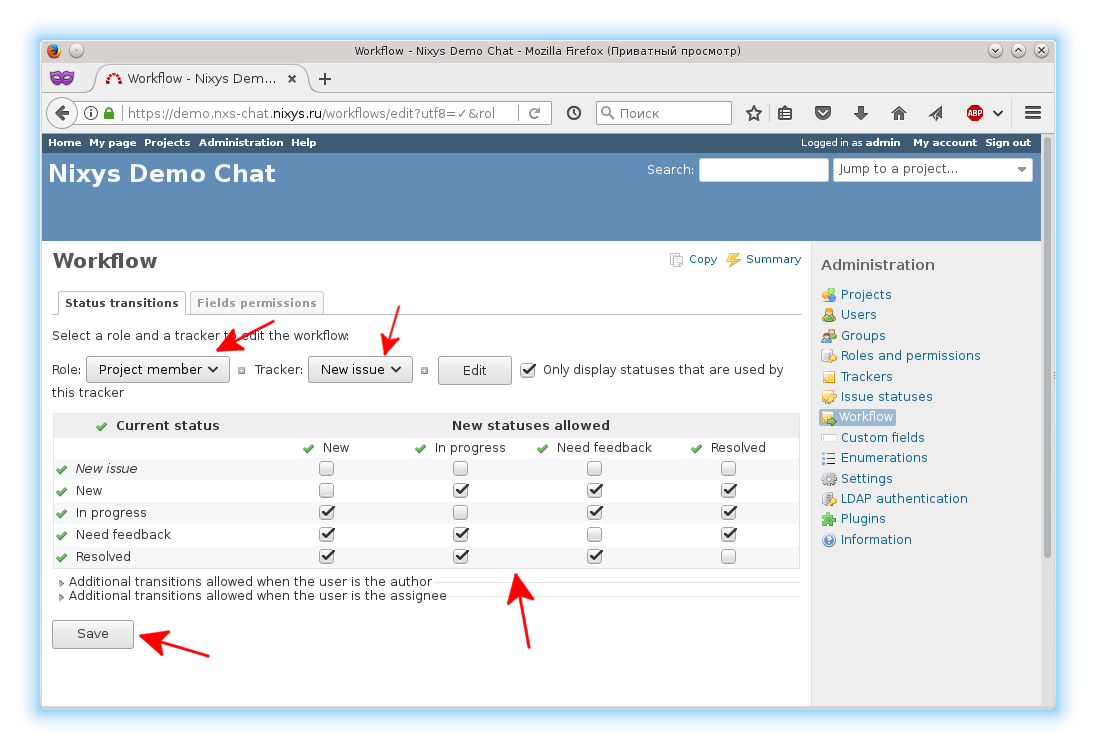Image resolution: width=1096 pixels, height=750 pixels.
Task: Open the downloads arrow icon
Action: coord(861,113)
